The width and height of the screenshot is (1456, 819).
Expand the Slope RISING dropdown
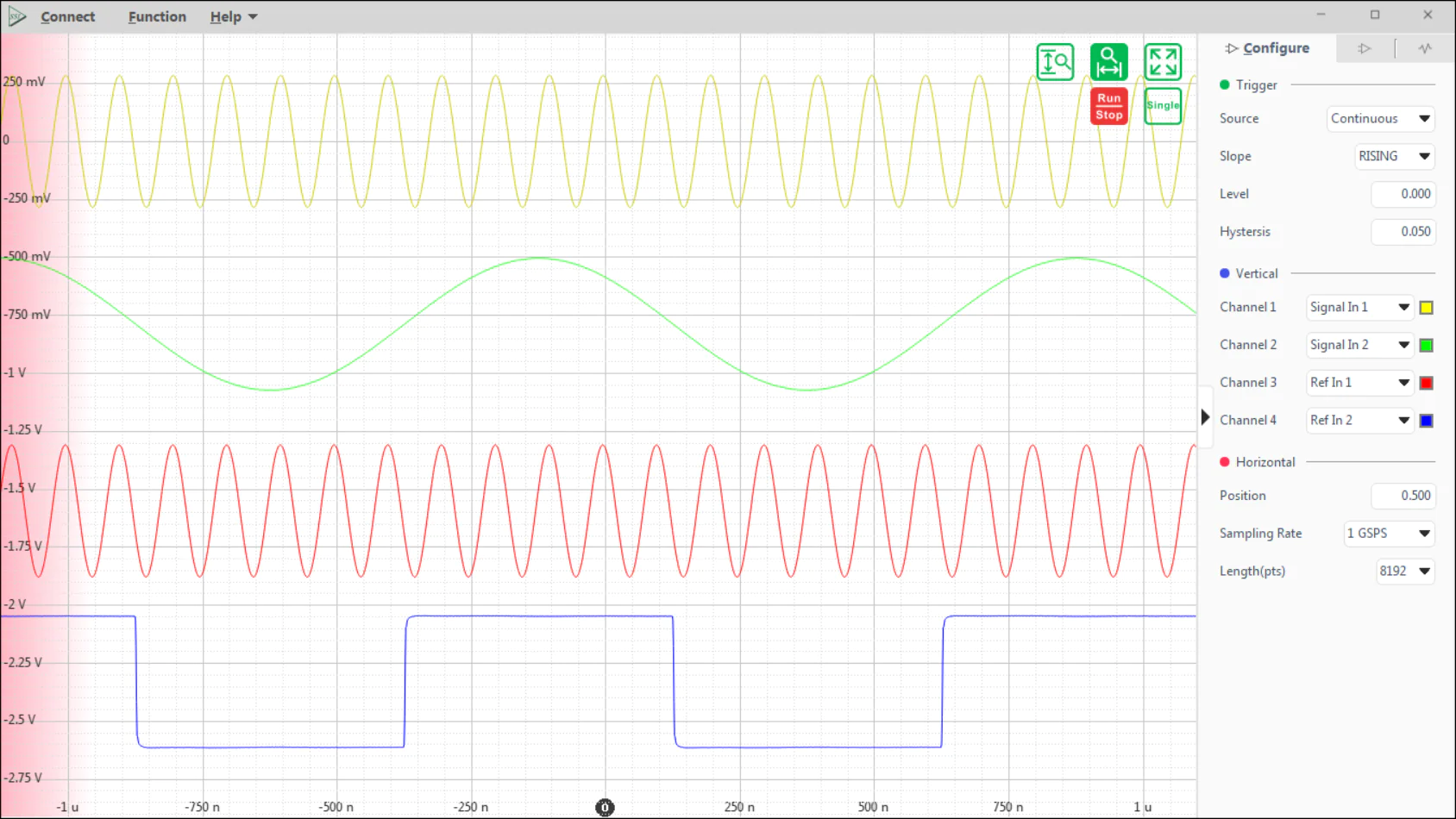[1393, 156]
